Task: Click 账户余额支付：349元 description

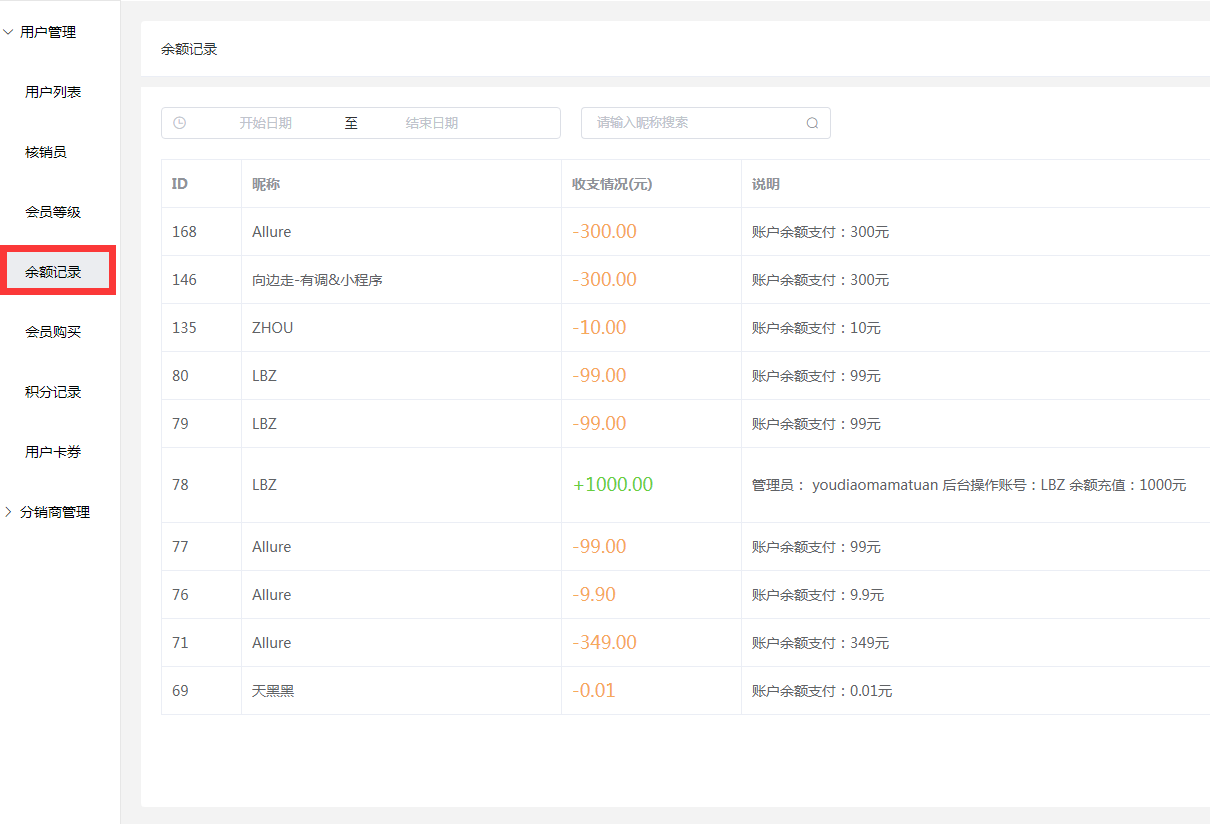Action: (820, 643)
